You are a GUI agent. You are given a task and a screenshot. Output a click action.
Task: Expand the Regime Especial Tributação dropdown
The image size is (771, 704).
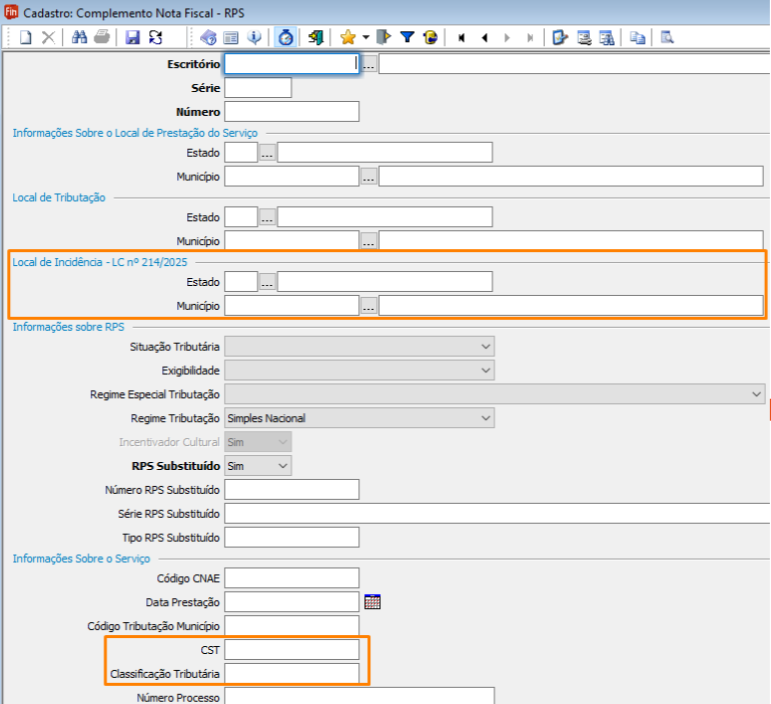(756, 394)
